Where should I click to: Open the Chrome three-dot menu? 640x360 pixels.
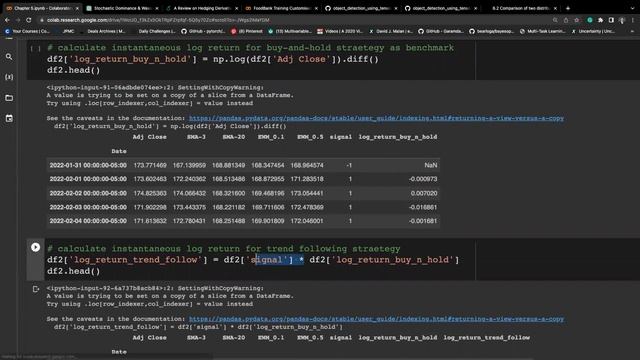(x=633, y=20)
